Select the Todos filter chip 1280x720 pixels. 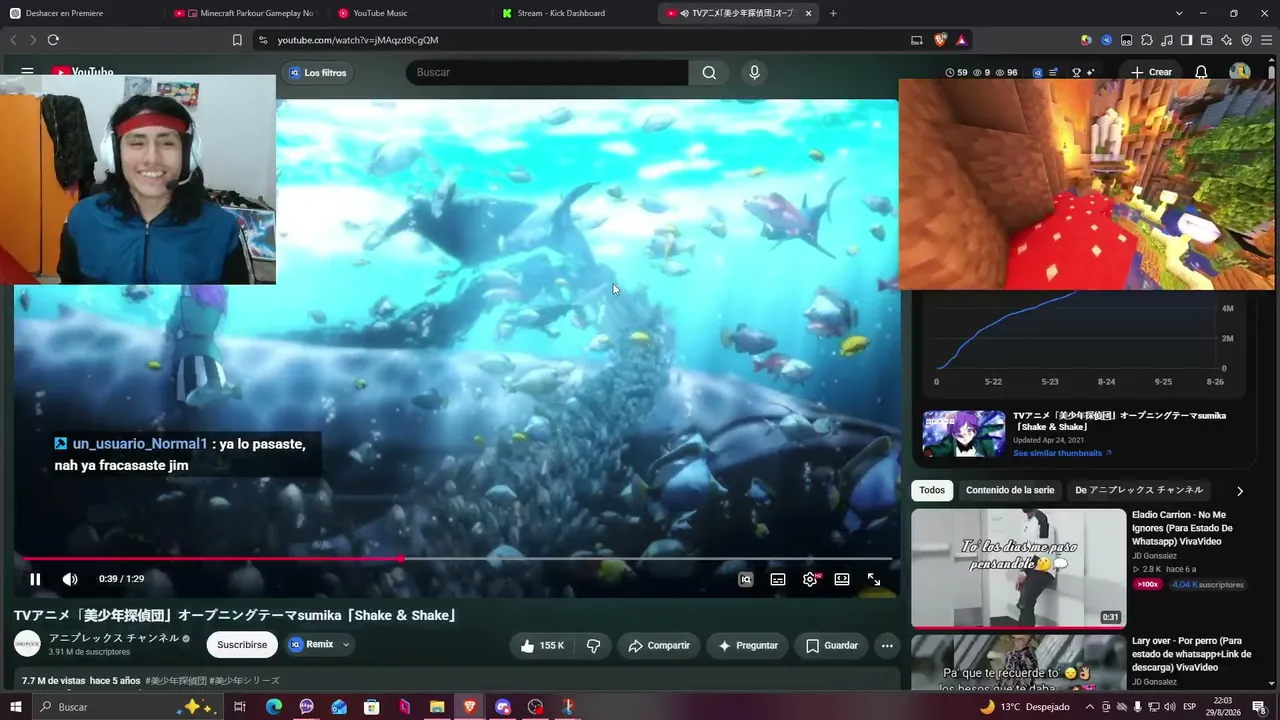932,491
